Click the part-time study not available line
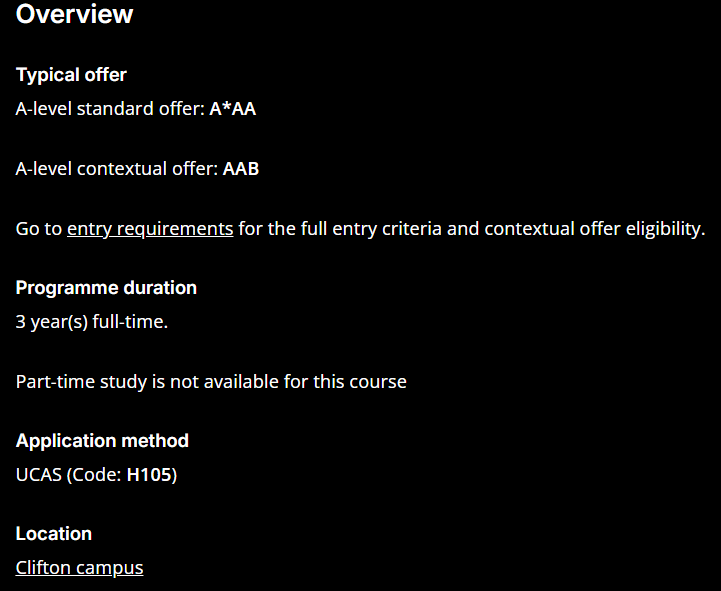Image resolution: width=721 pixels, height=591 pixels. (211, 382)
